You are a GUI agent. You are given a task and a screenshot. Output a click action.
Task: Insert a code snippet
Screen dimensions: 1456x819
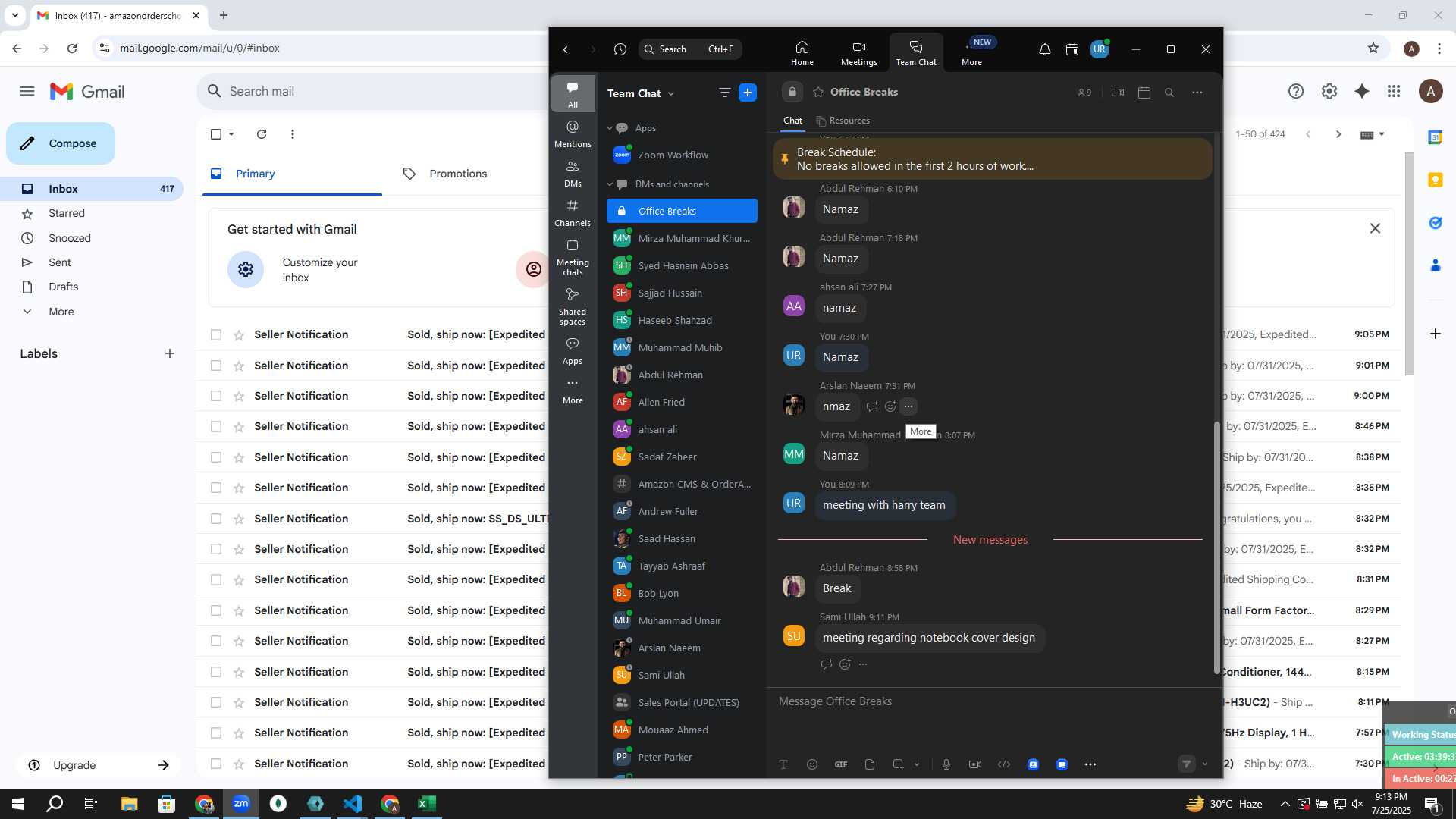[1004, 764]
